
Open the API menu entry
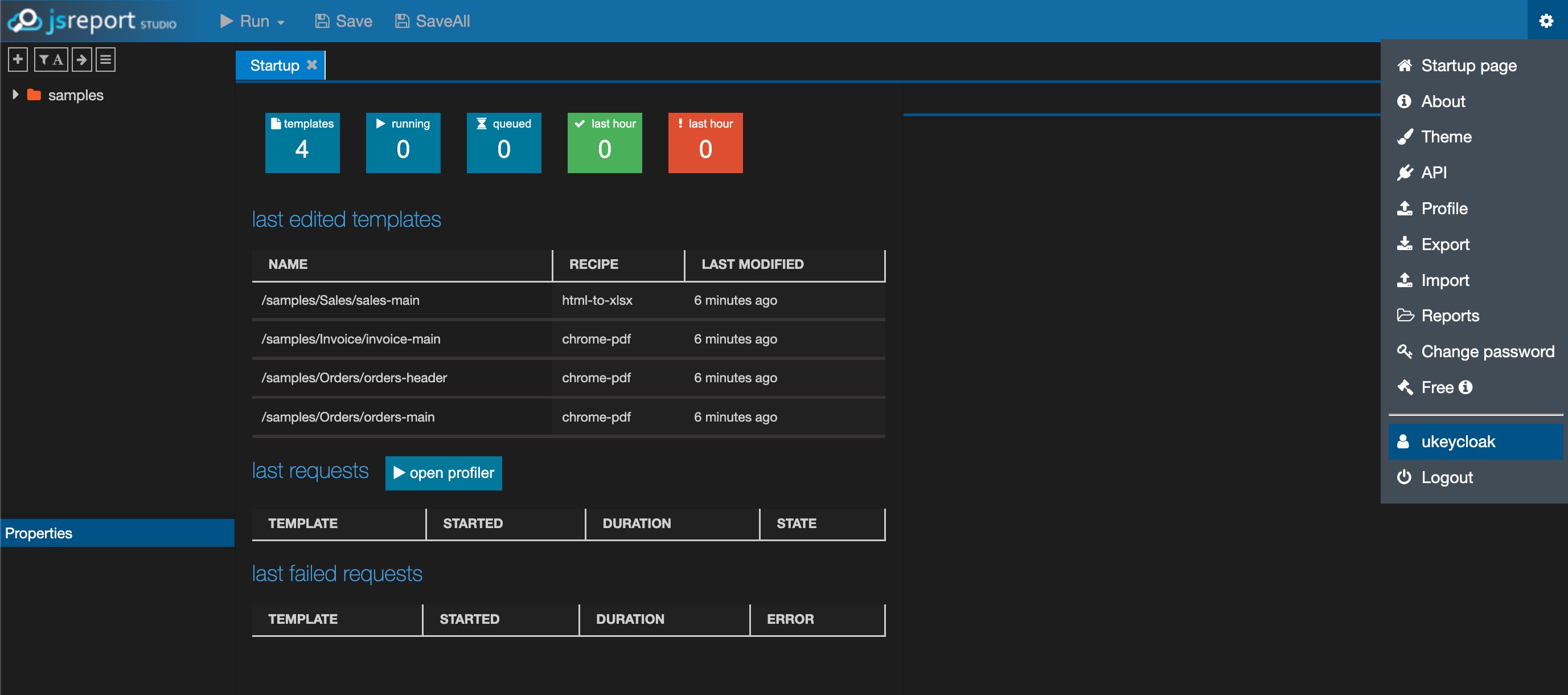tap(1474, 173)
